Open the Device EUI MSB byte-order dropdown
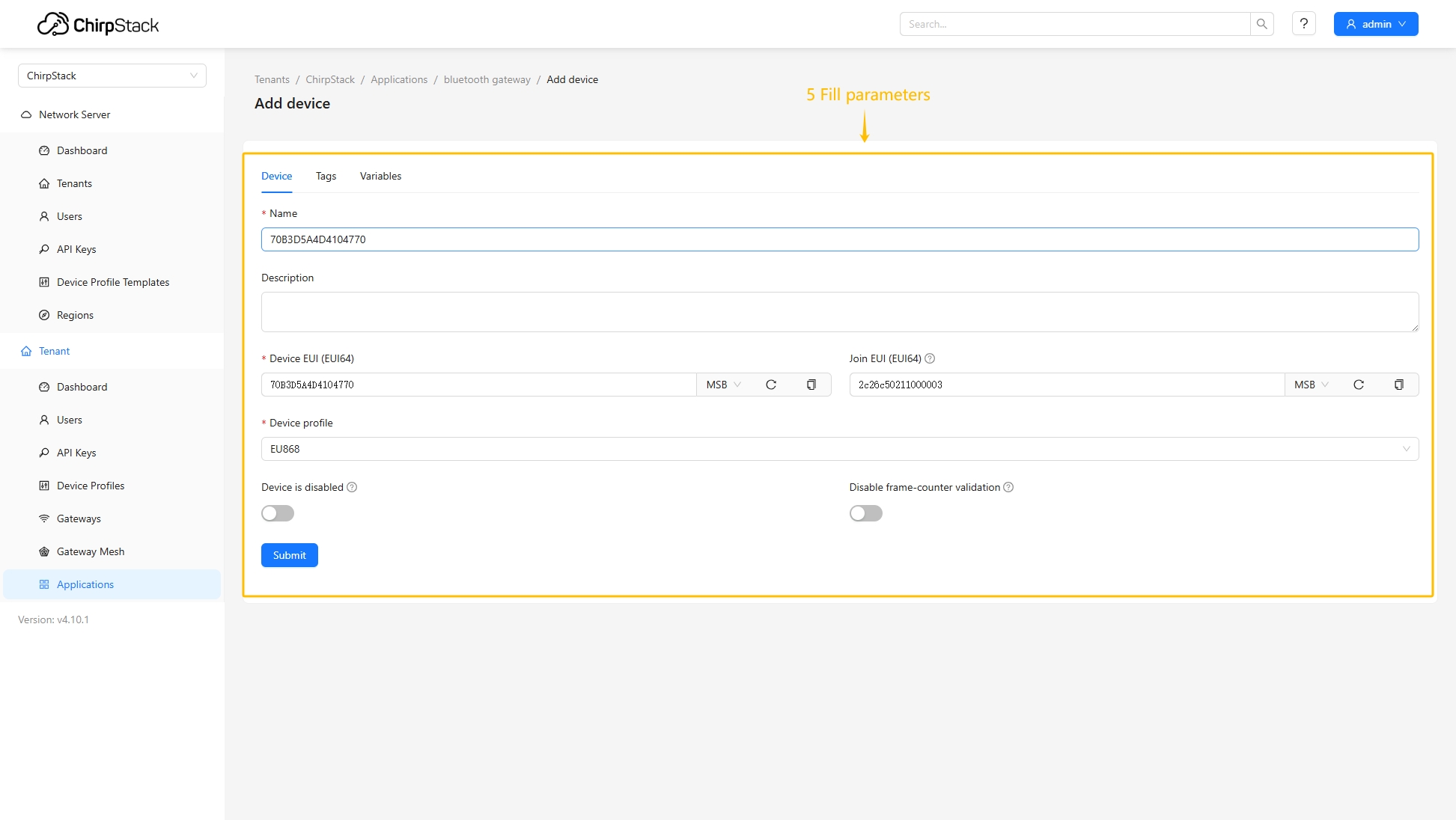This screenshot has height=820, width=1456. click(723, 385)
